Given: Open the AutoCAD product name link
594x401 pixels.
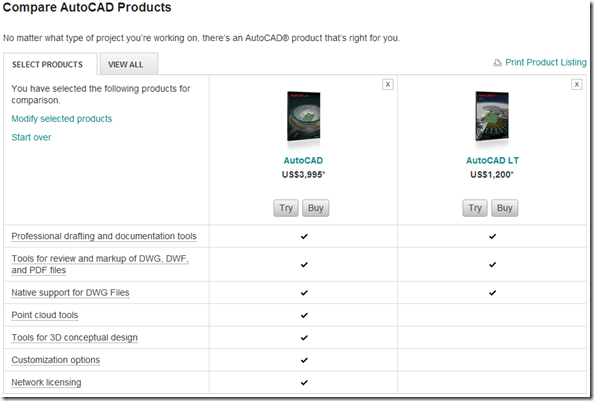Looking at the screenshot, I should [x=303, y=161].
